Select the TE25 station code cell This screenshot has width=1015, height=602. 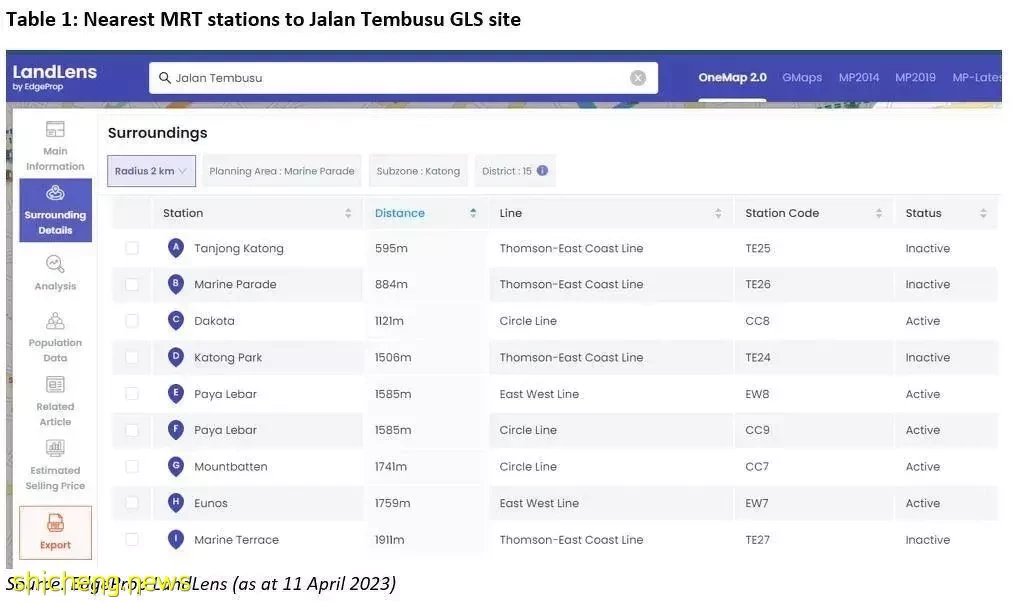(758, 248)
